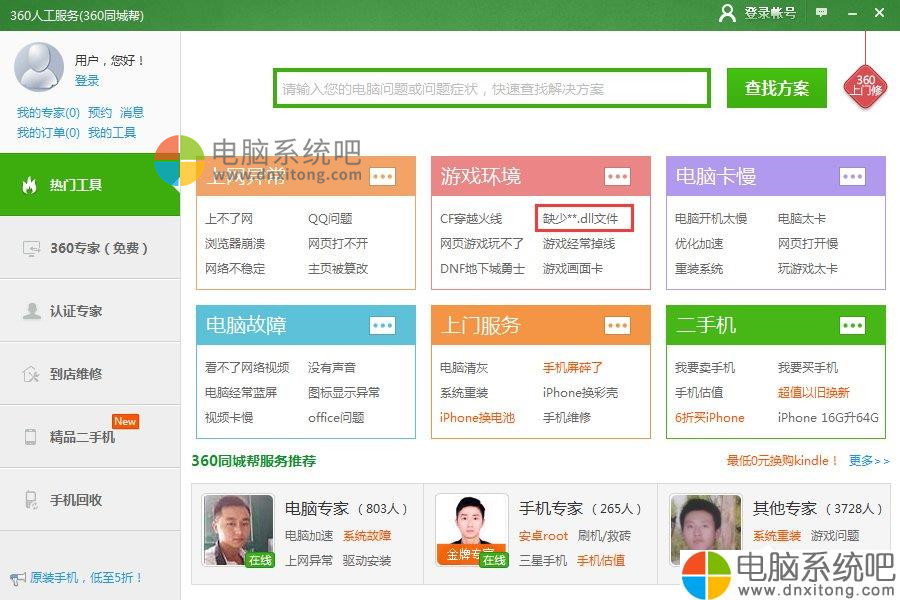The image size is (900, 600).
Task: Click 系统故障 tag under 电脑专家
Action: (367, 536)
